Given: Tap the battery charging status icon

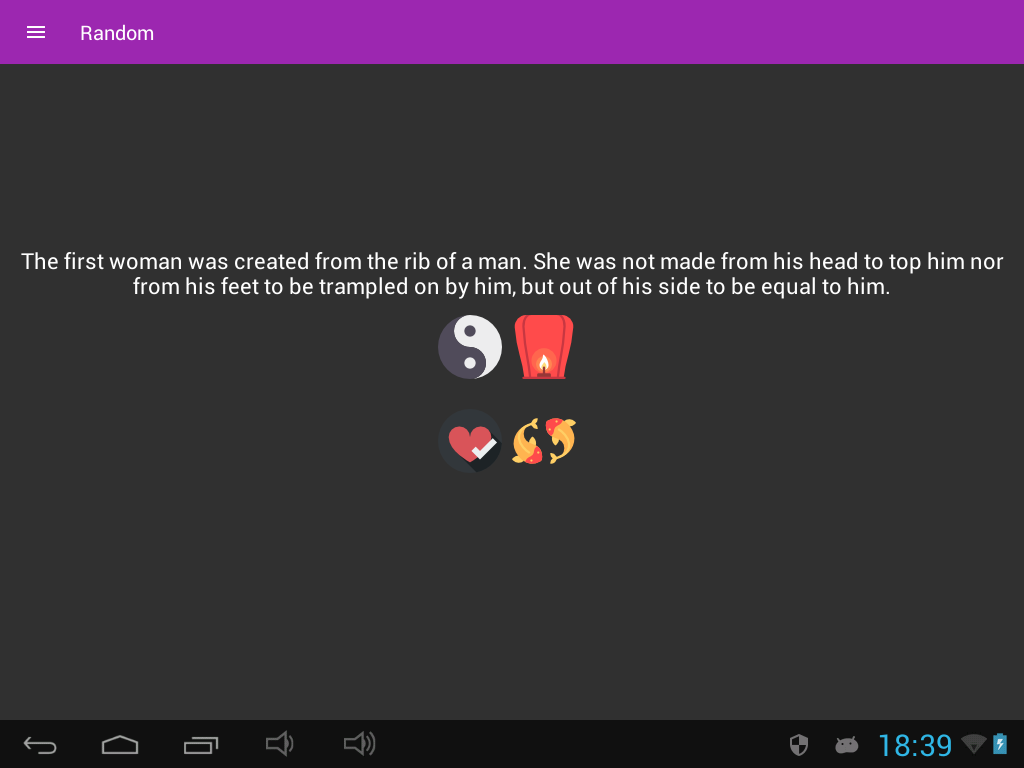Looking at the screenshot, I should point(1000,744).
